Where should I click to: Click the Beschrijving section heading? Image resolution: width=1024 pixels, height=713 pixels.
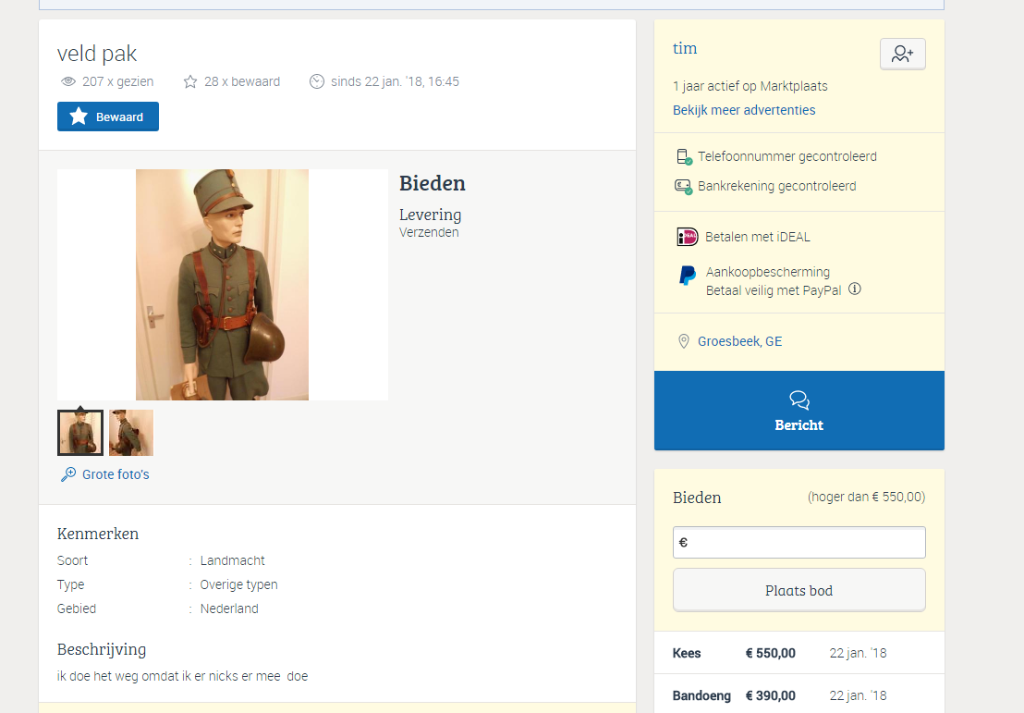(102, 650)
